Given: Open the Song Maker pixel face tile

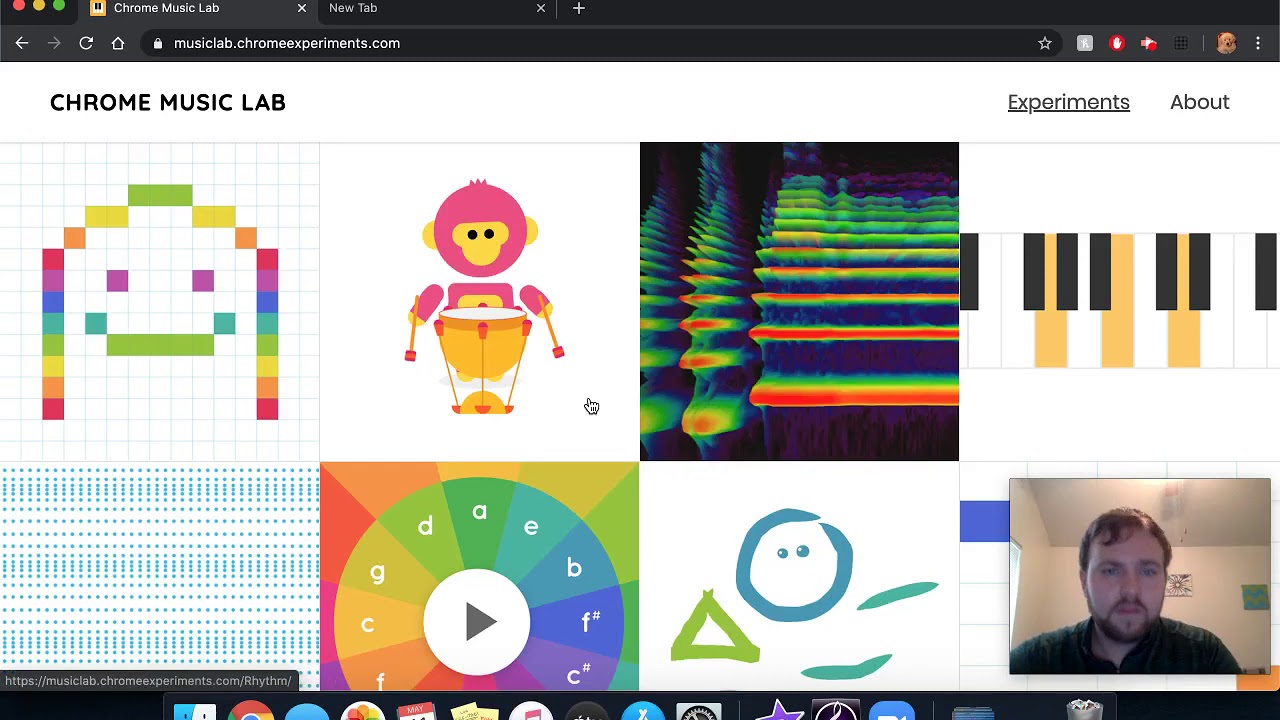Looking at the screenshot, I should tap(160, 301).
